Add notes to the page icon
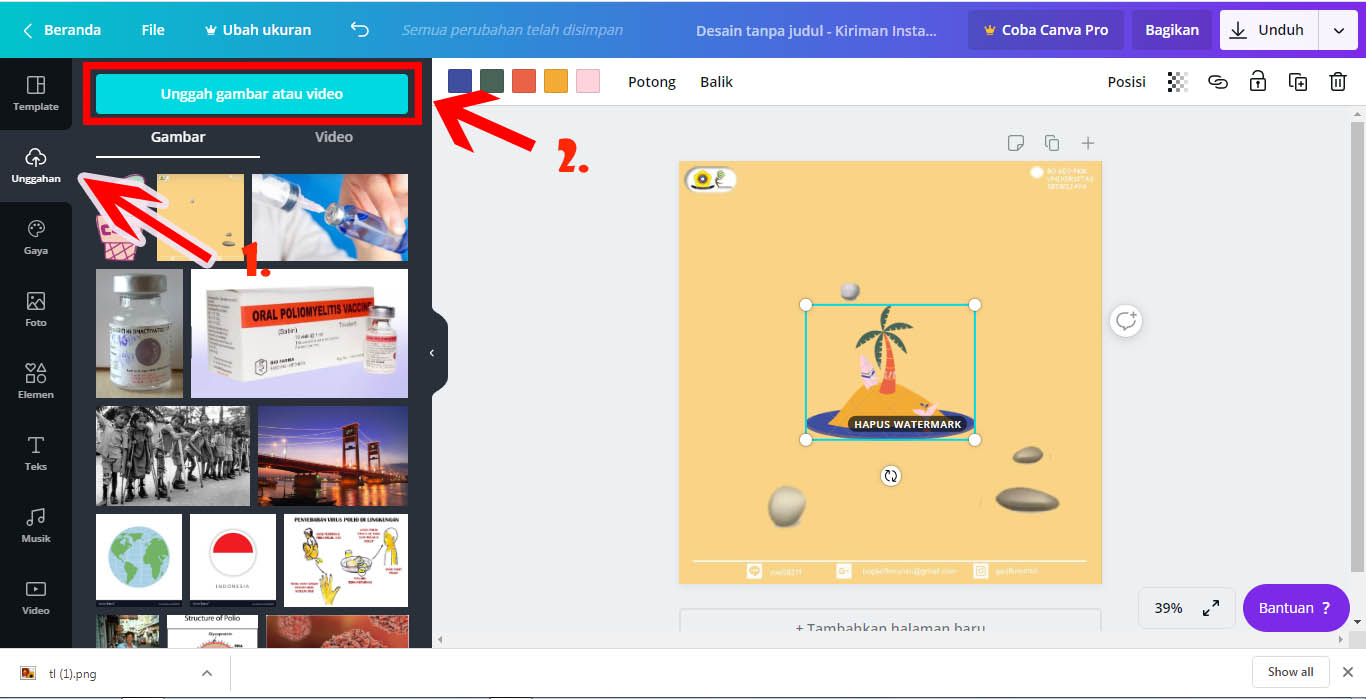1366x699 pixels. coord(1016,143)
